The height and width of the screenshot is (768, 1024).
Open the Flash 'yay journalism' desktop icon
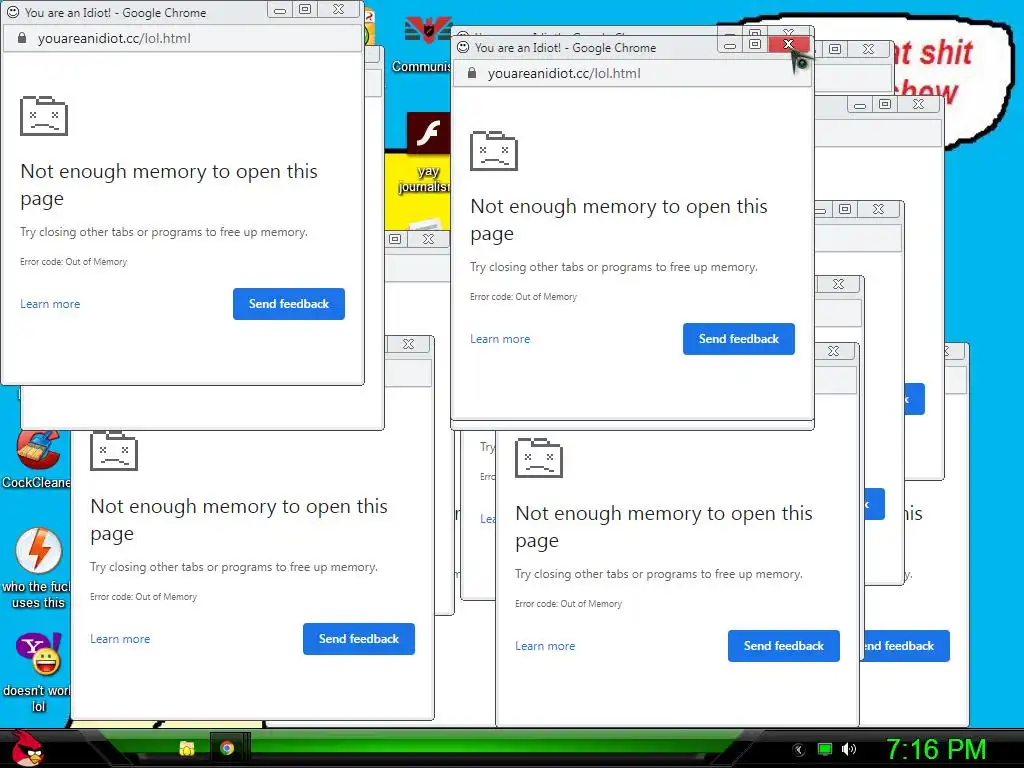click(x=428, y=153)
